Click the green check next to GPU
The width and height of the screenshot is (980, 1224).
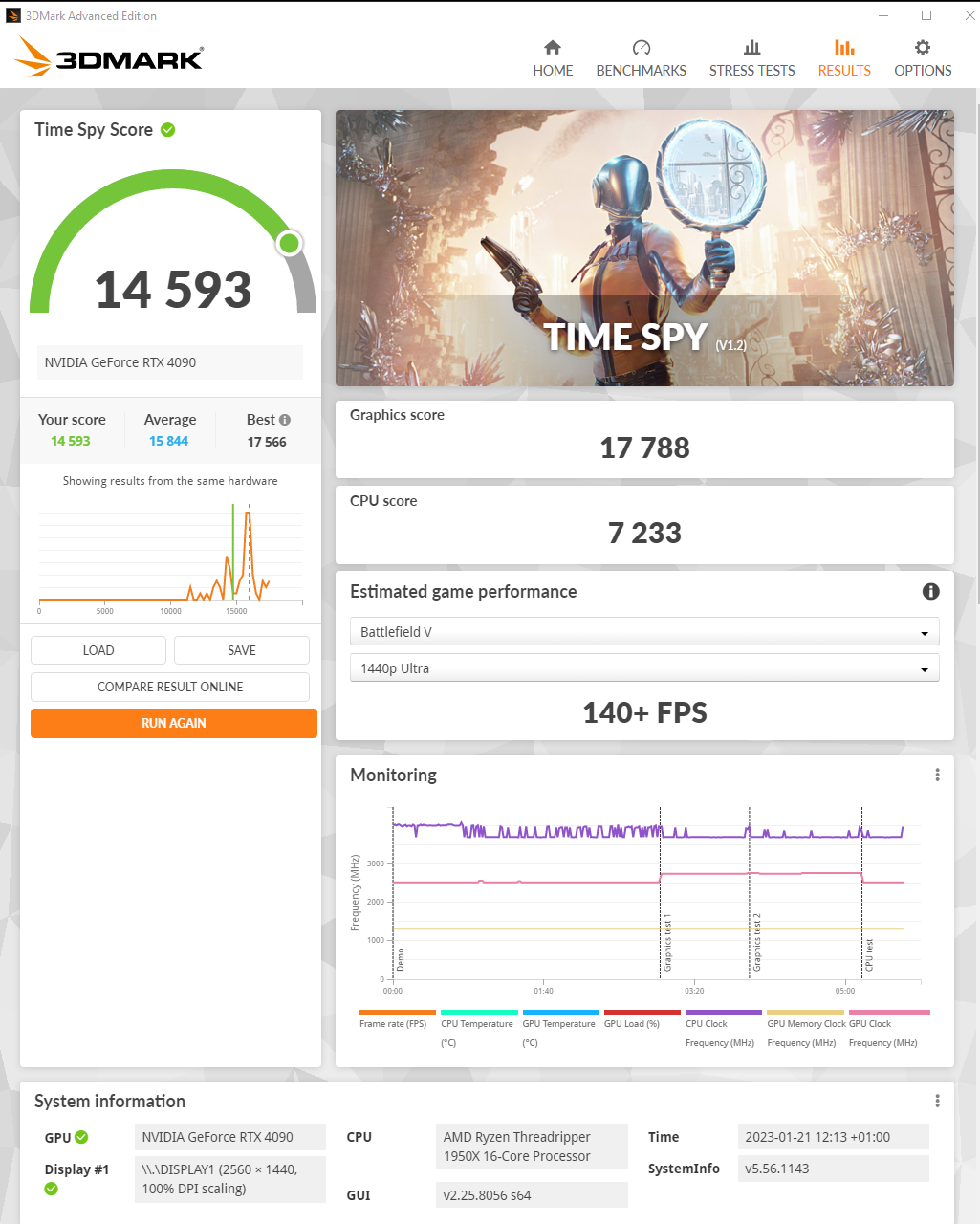coord(81,1137)
